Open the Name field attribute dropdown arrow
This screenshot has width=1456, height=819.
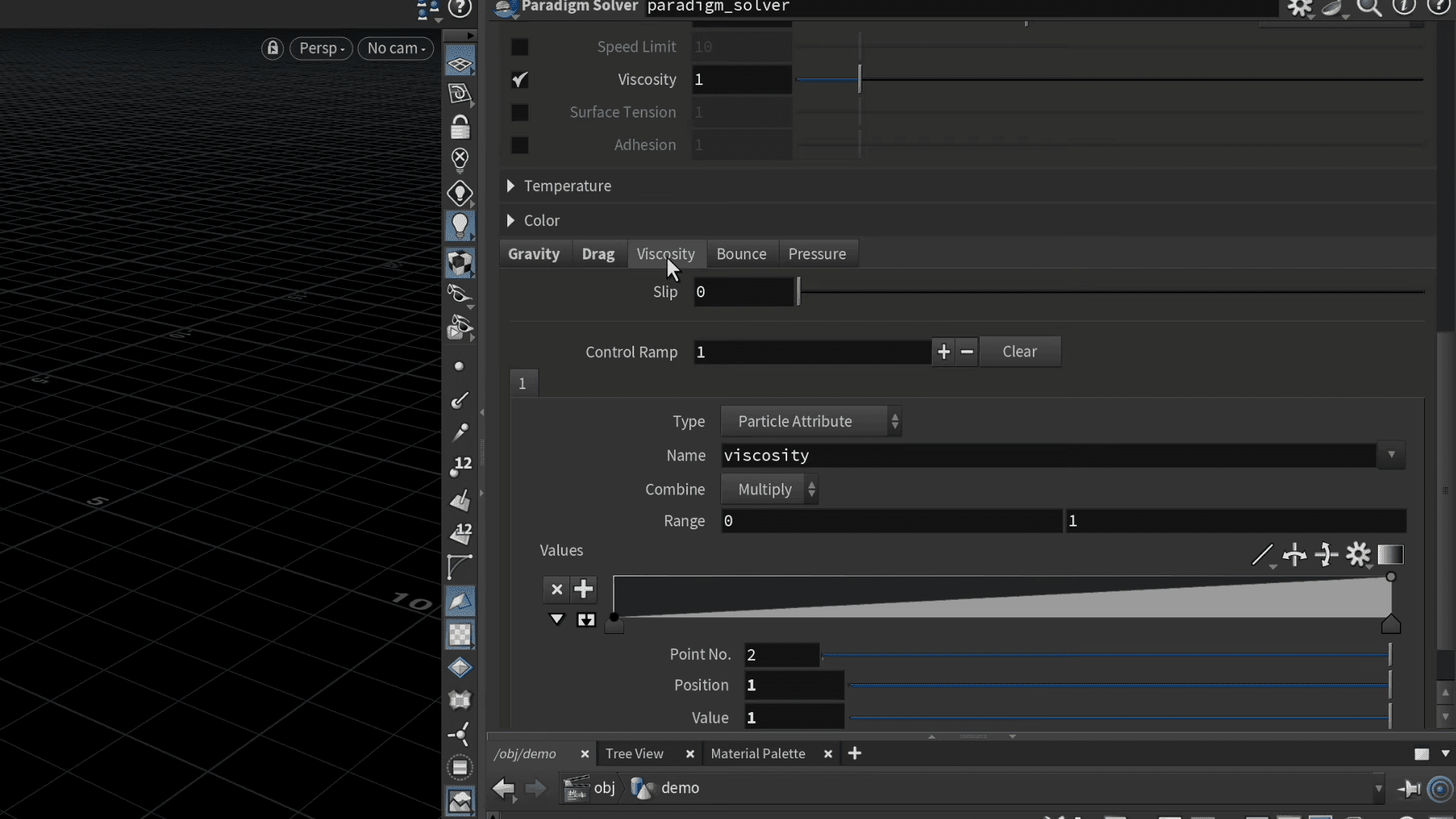[x=1392, y=455]
